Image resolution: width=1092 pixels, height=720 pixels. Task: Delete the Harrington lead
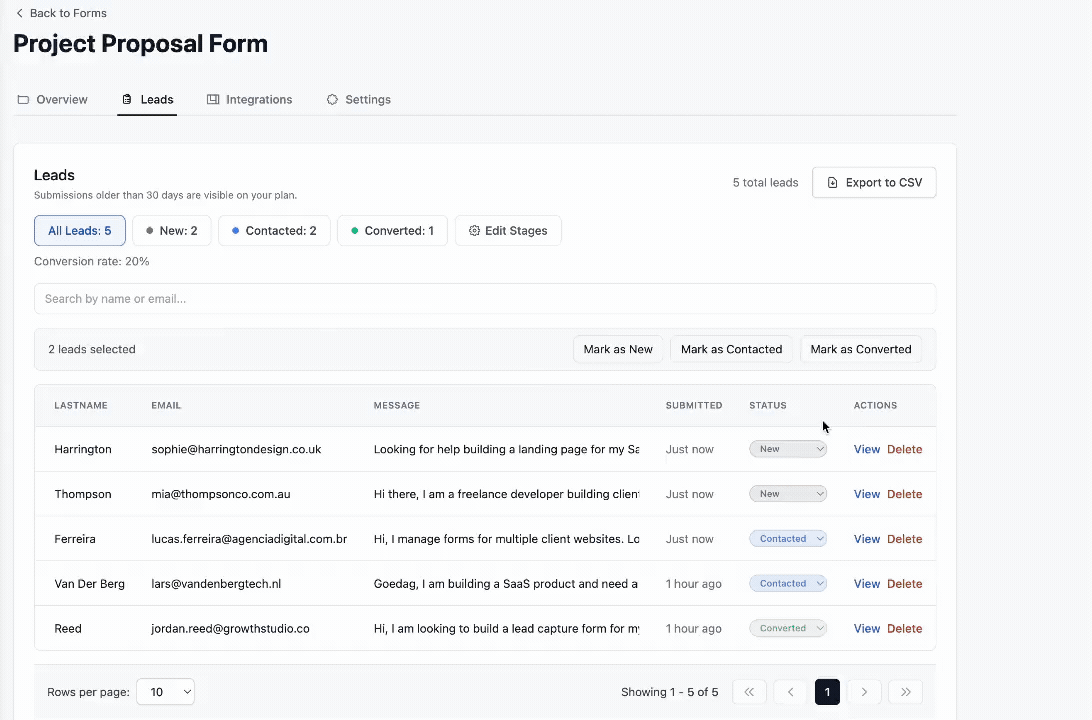pos(905,449)
